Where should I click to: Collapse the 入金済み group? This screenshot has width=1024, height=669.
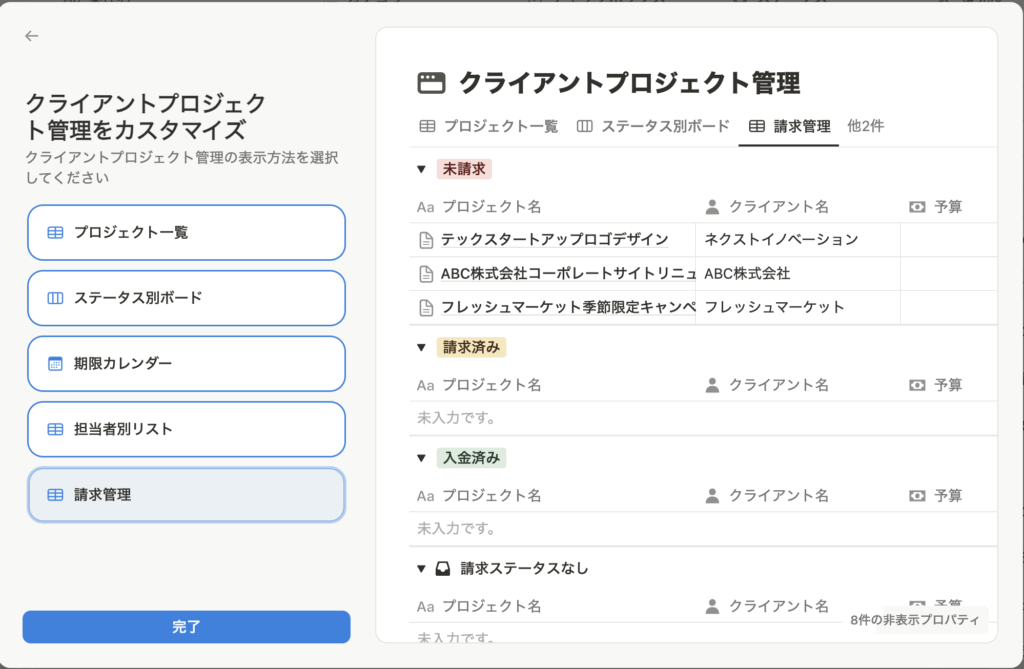[421, 458]
